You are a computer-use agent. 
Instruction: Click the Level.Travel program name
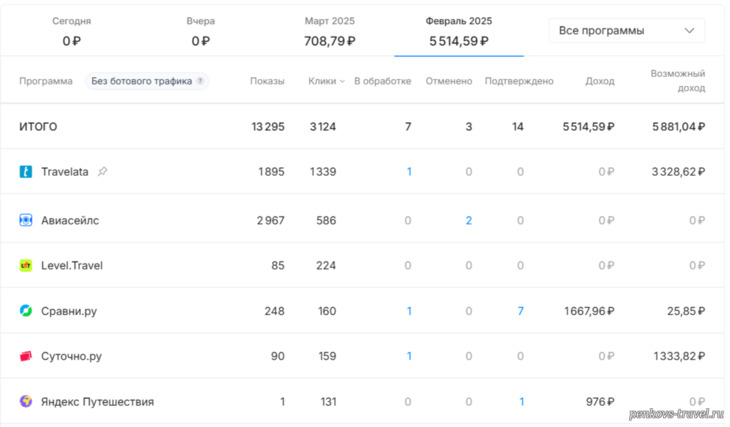(72, 265)
